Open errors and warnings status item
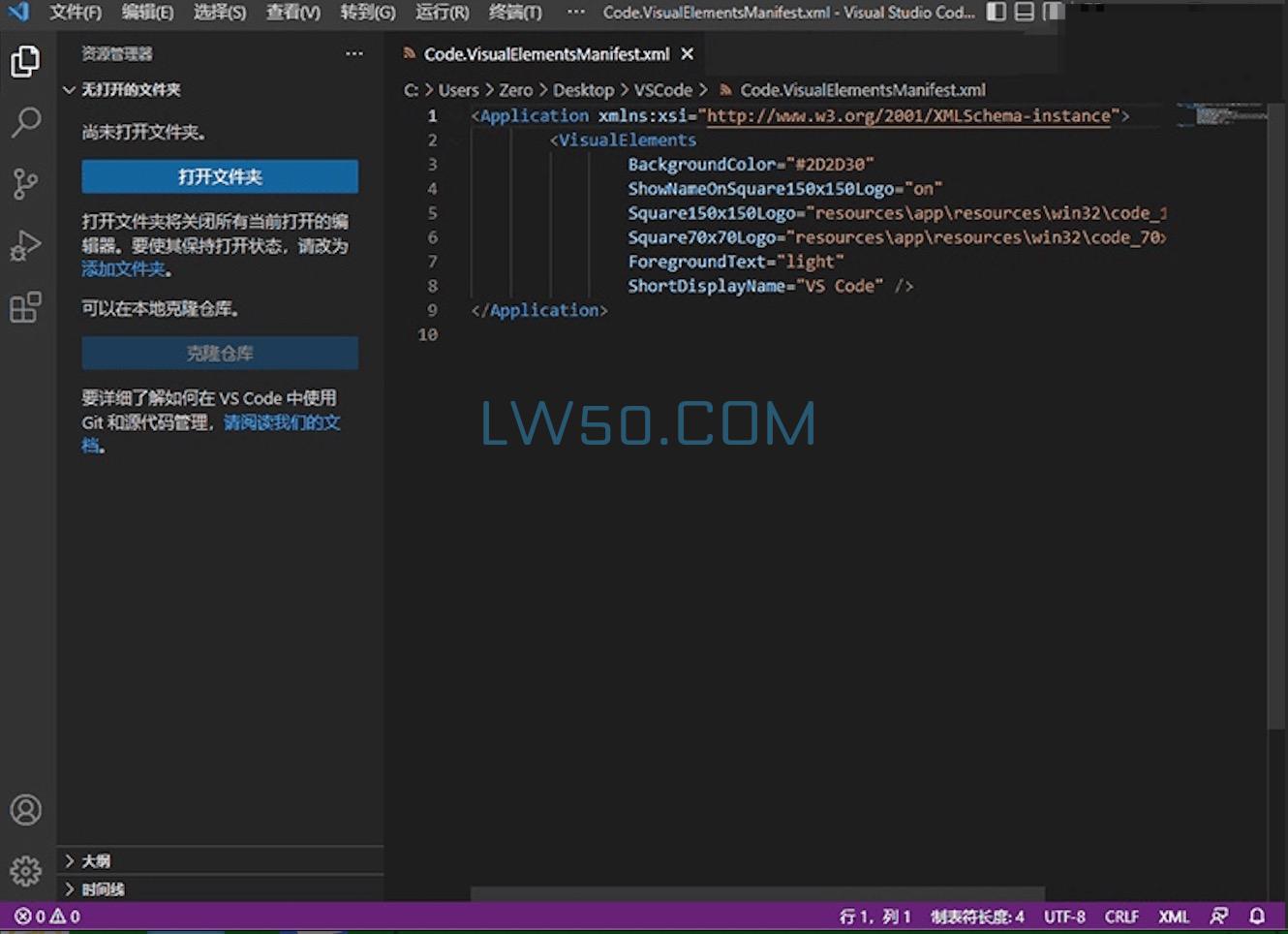The height and width of the screenshot is (934, 1288). coord(47,917)
